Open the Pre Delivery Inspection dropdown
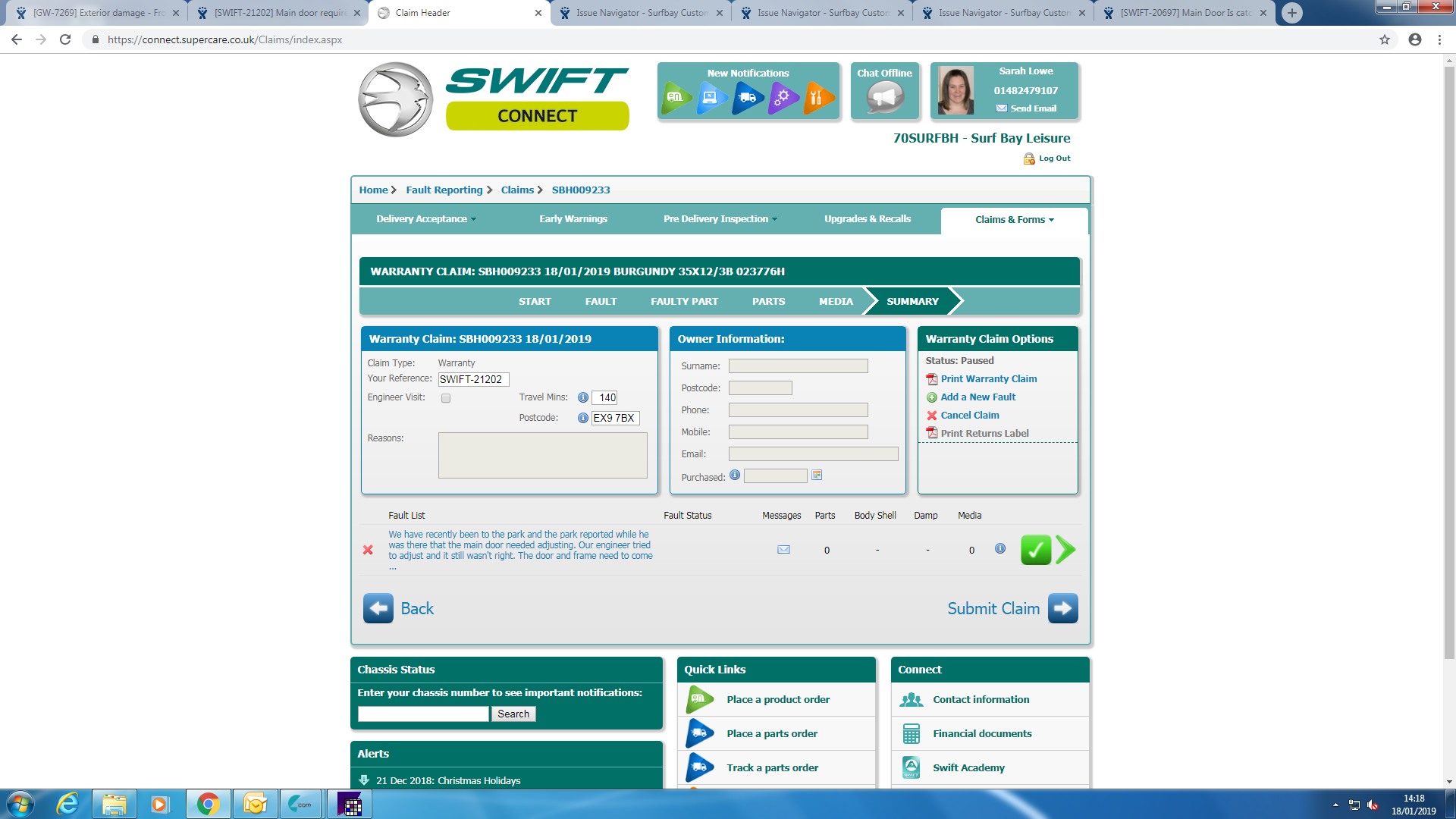1456x819 pixels. click(x=720, y=219)
